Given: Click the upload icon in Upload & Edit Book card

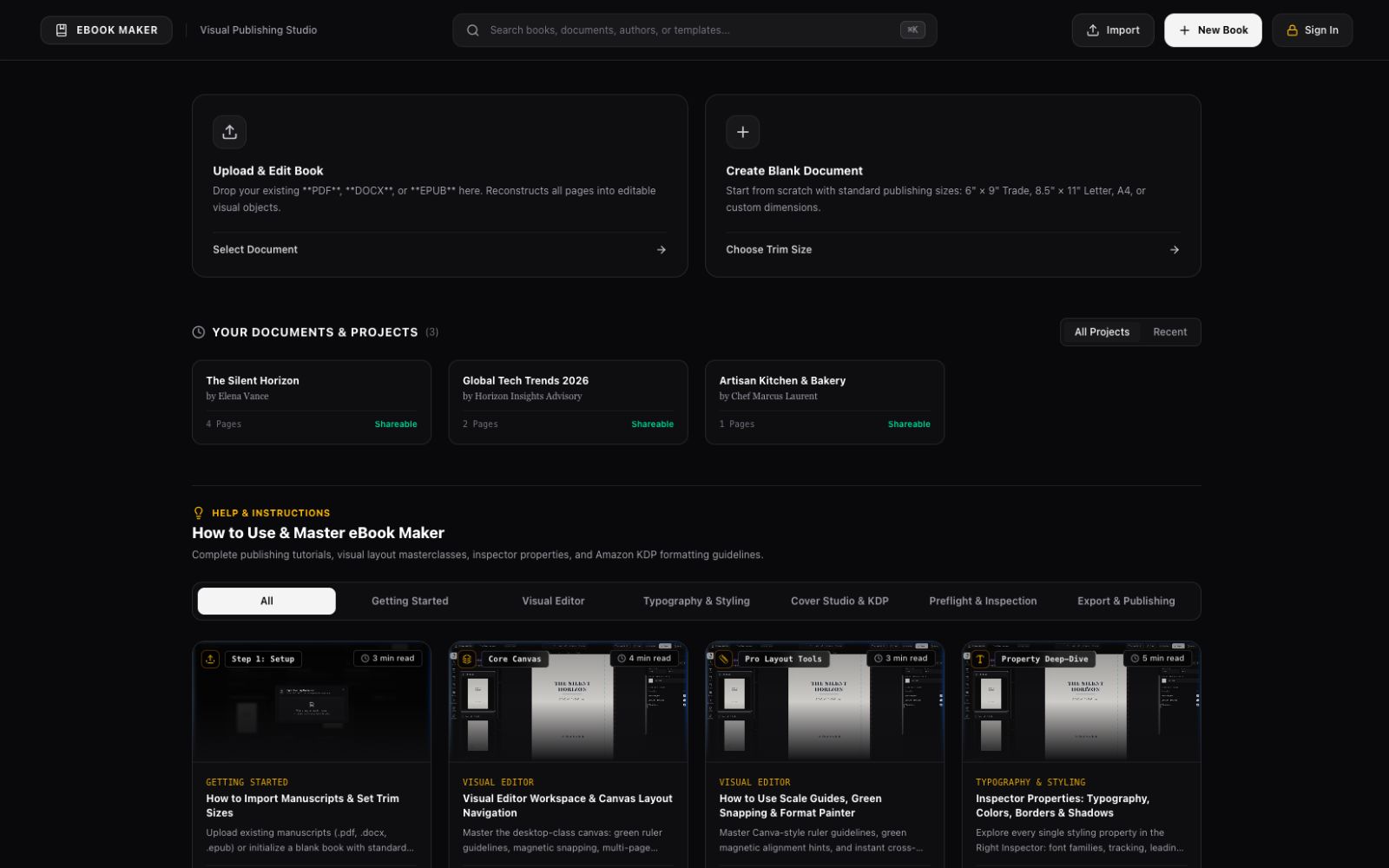Looking at the screenshot, I should (229, 132).
